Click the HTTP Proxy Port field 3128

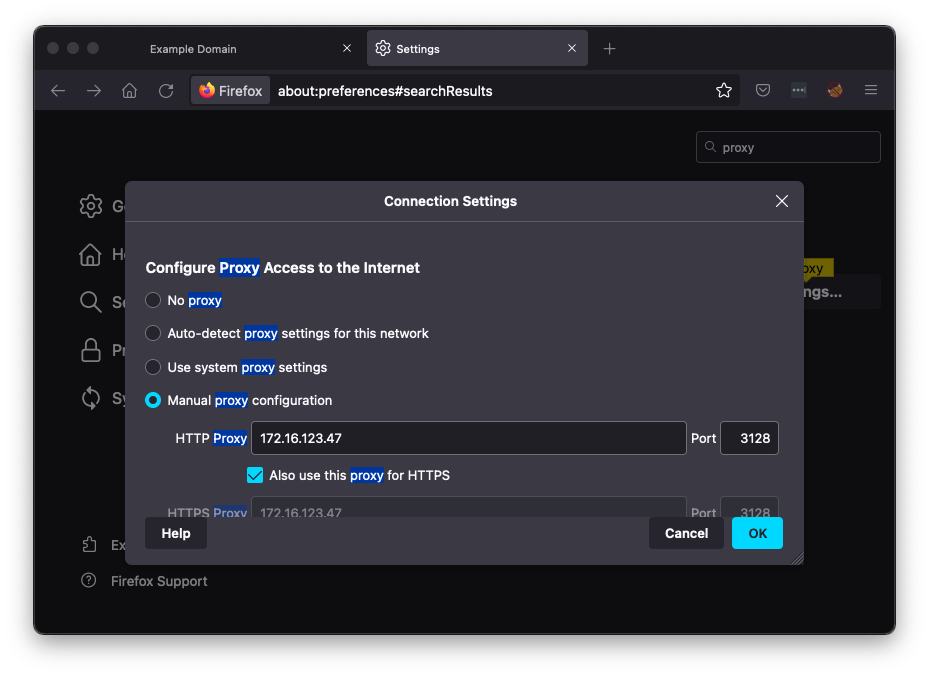(749, 438)
